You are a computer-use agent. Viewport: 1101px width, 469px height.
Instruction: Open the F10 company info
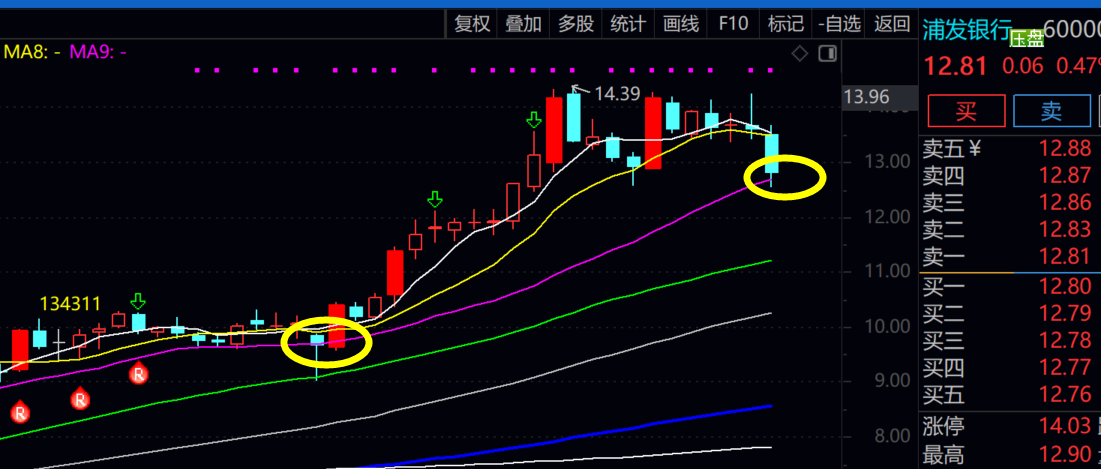[x=733, y=24]
